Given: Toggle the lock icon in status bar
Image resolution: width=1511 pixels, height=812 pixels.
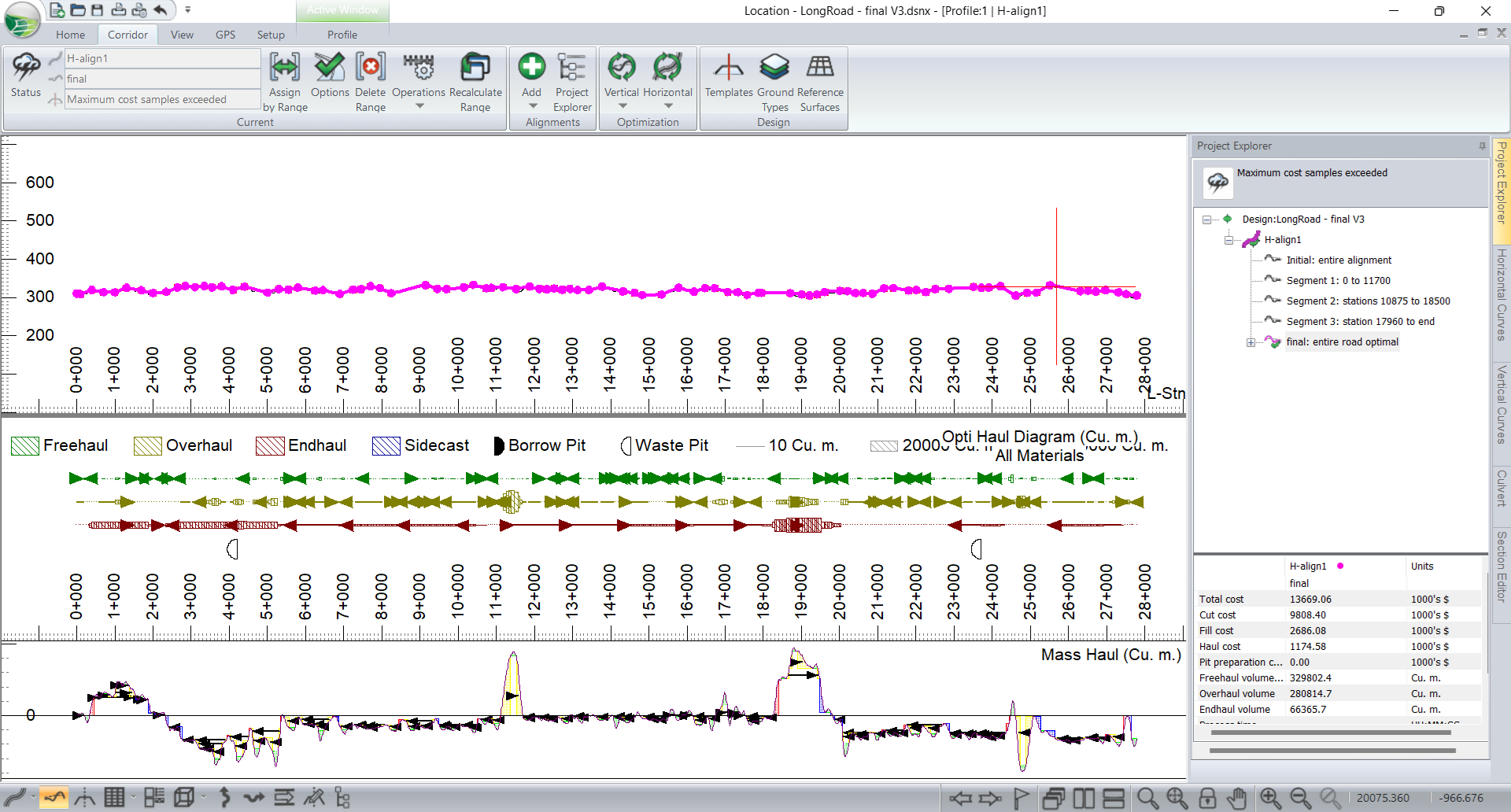Looking at the screenshot, I should coord(1207,799).
